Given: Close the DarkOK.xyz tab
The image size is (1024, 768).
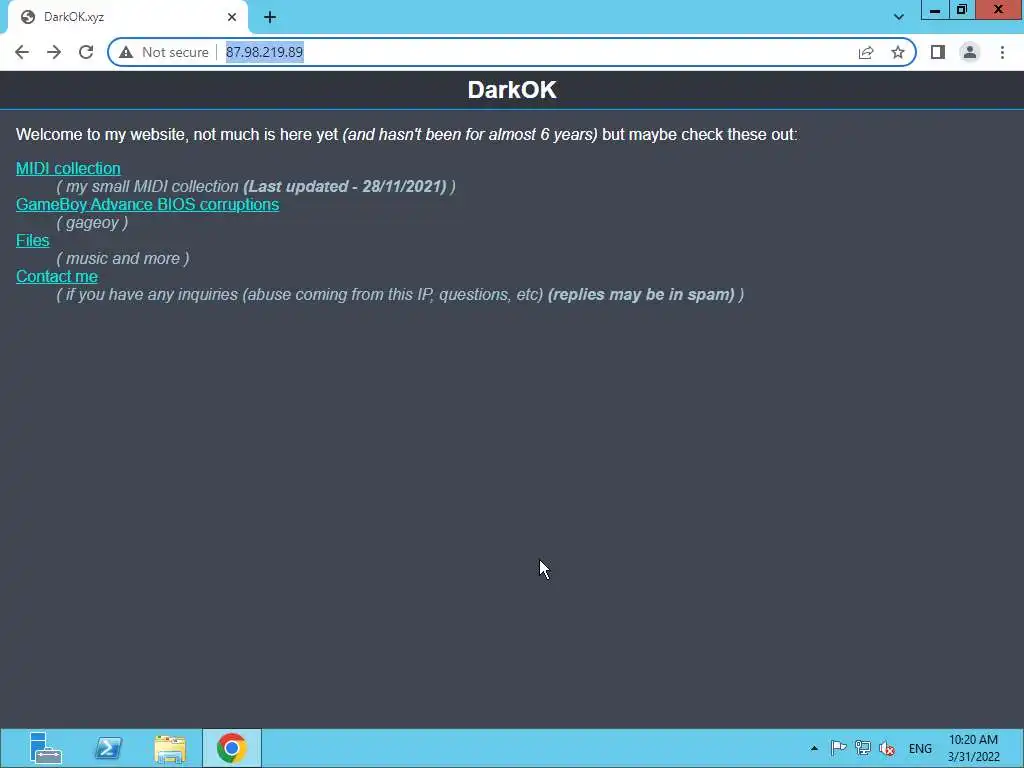Looking at the screenshot, I should pos(232,17).
